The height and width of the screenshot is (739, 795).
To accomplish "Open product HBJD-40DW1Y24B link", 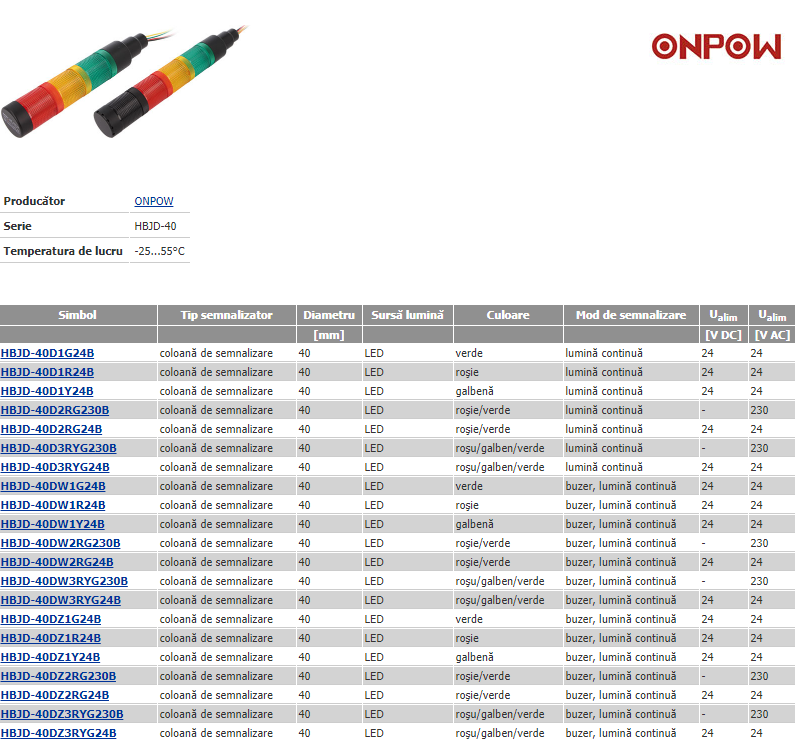I will 53,524.
